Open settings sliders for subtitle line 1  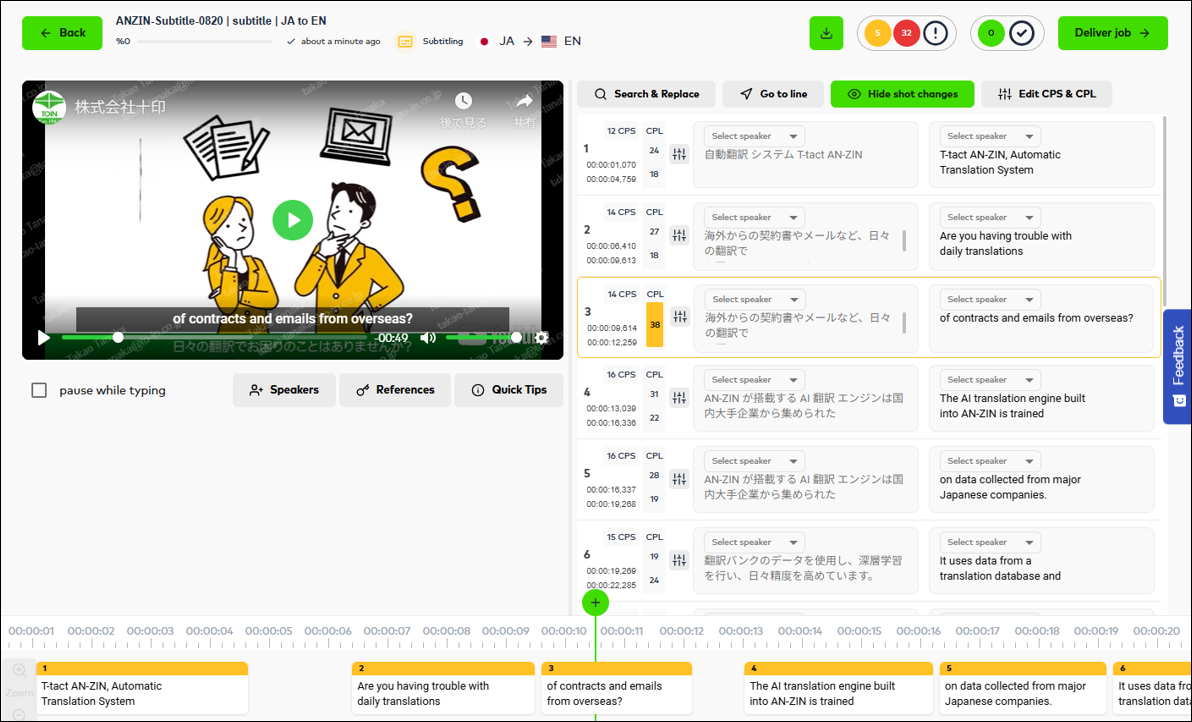(x=680, y=154)
